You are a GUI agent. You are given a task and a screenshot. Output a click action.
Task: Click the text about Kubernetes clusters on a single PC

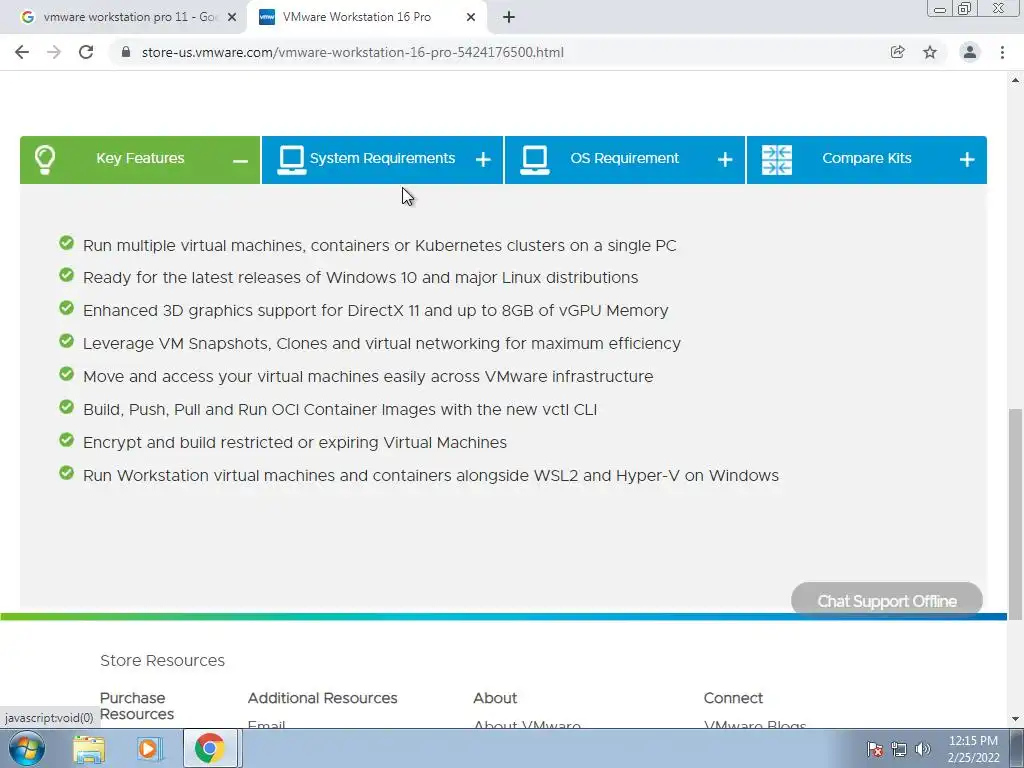[379, 246]
